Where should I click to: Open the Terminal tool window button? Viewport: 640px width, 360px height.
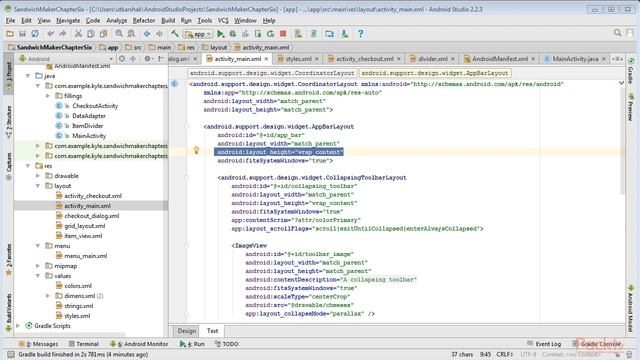click(84, 344)
